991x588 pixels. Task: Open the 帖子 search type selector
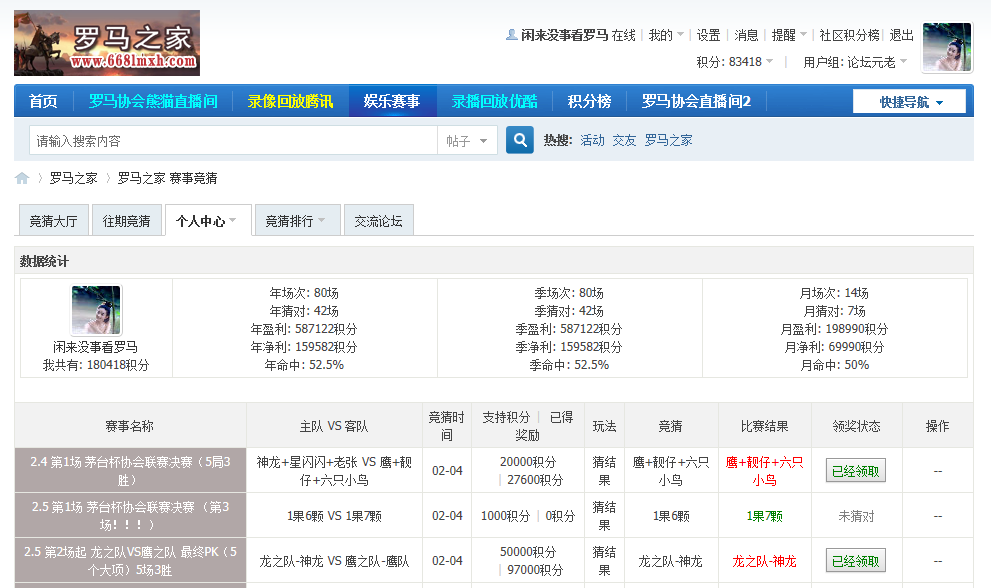coord(465,140)
